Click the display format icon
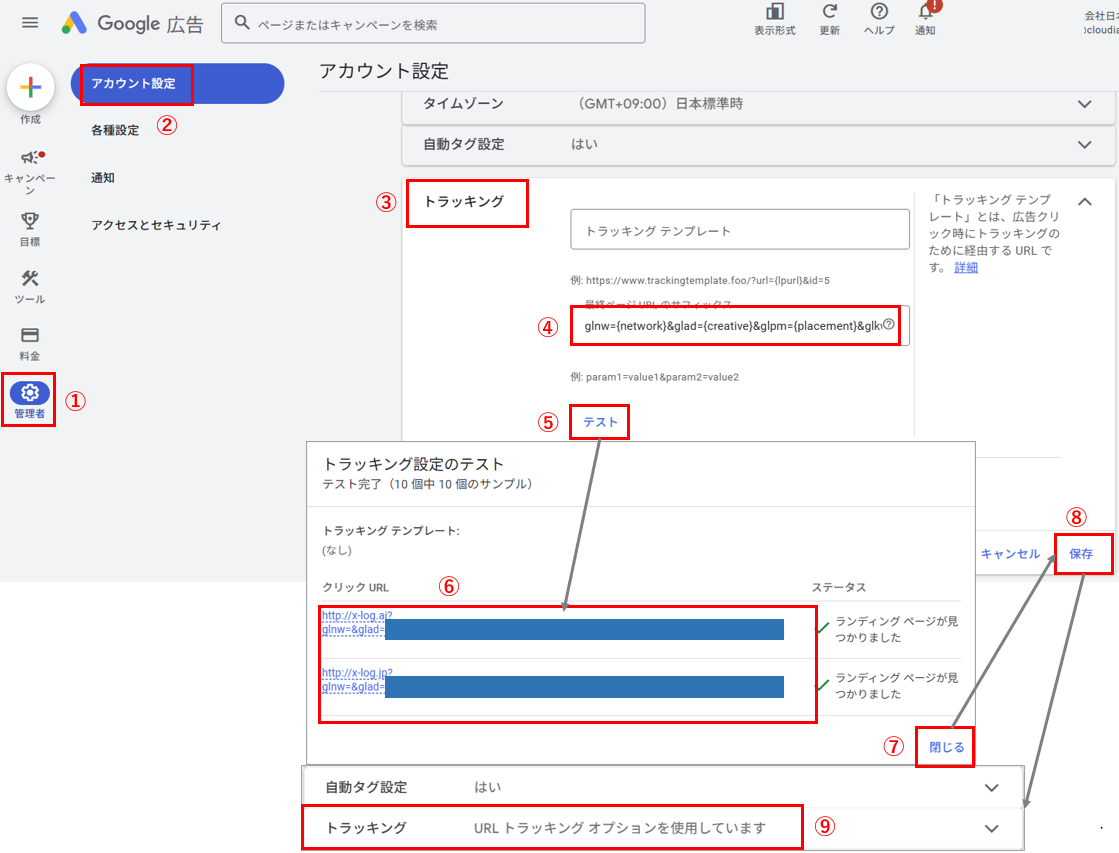The image size is (1119, 853). pos(774,12)
